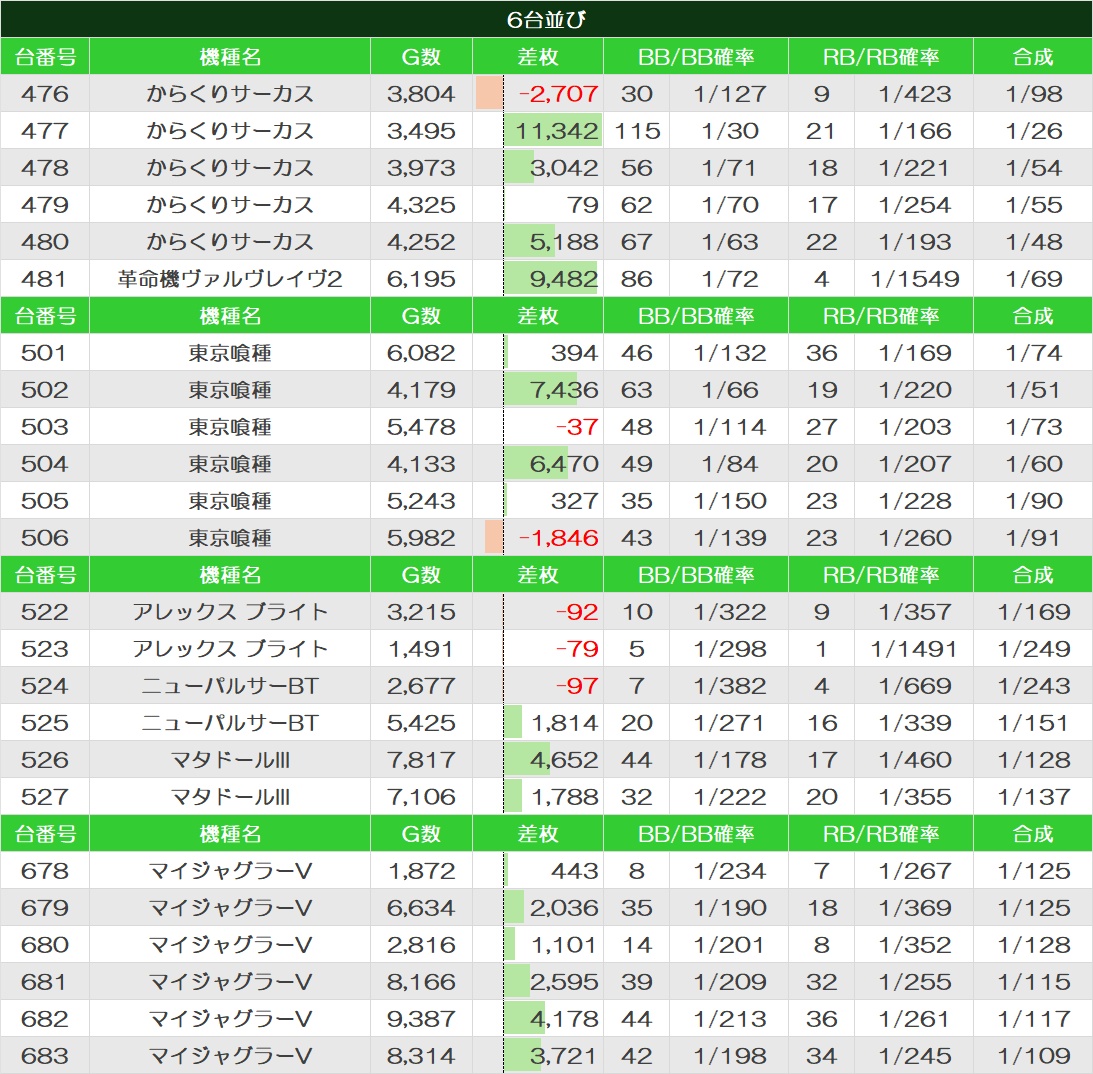
Task: Select RB rate 1/1549 cell
Action: [x=915, y=279]
